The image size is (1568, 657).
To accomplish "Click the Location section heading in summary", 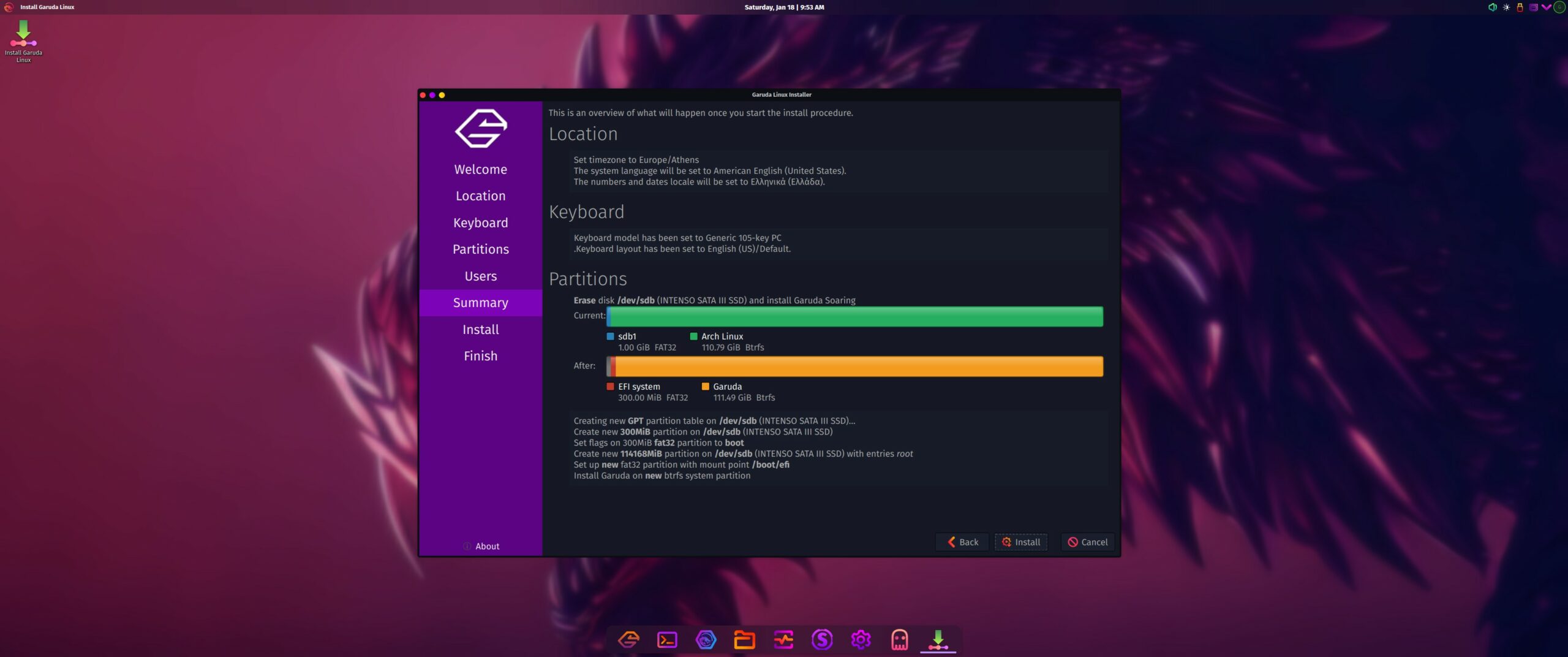I will (x=583, y=134).
